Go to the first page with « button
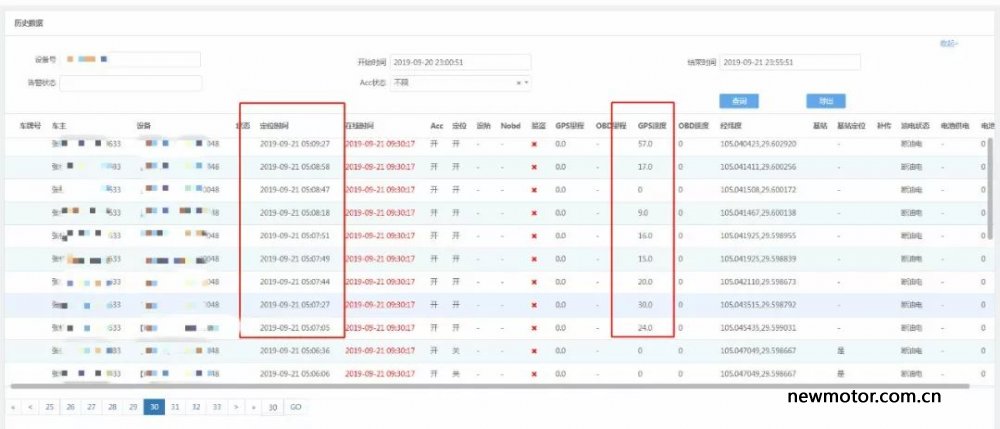Viewport: 1000px width, 429px height. click(x=13, y=407)
